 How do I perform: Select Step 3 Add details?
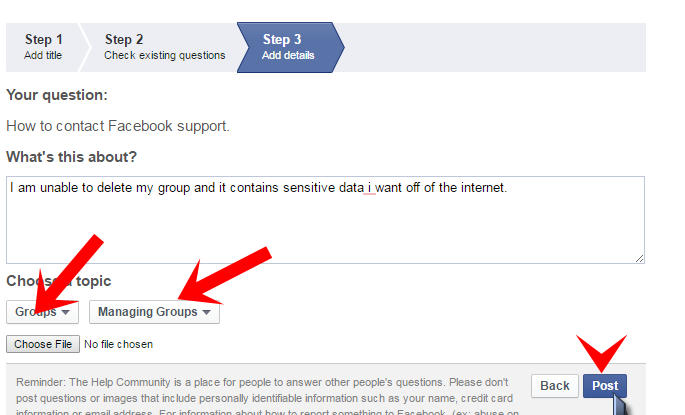click(x=288, y=47)
